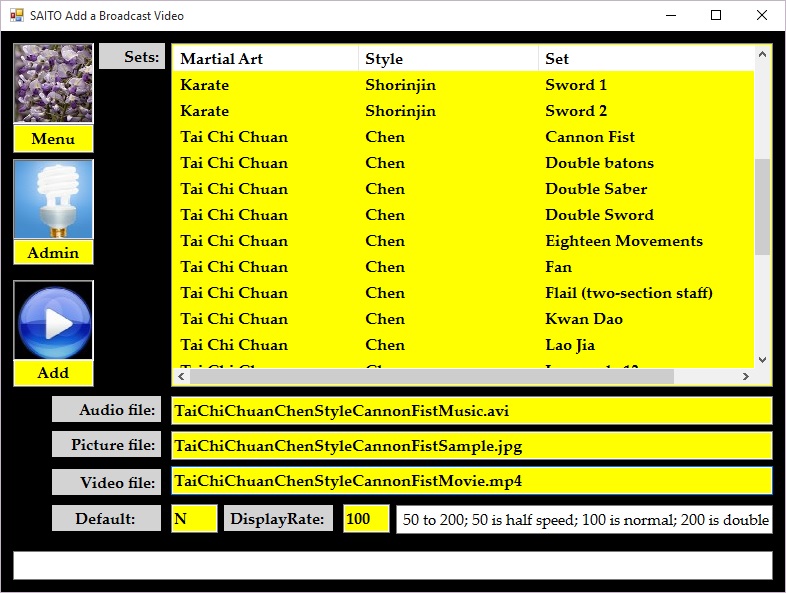This screenshot has height=593, width=786.
Task: Click the scroll down arrow of the list
Action: click(x=762, y=360)
